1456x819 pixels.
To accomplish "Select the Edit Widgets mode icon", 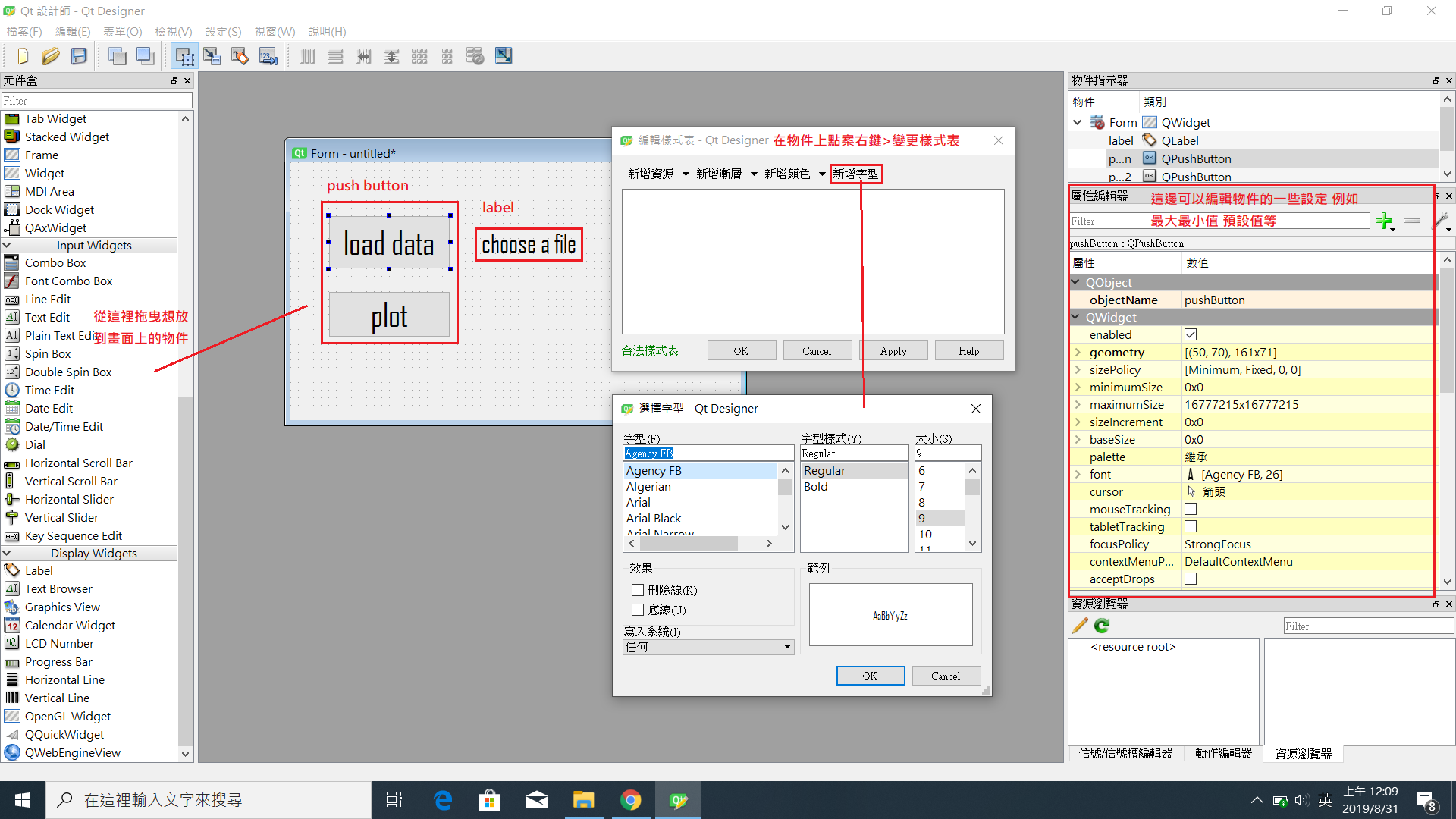I will (184, 56).
